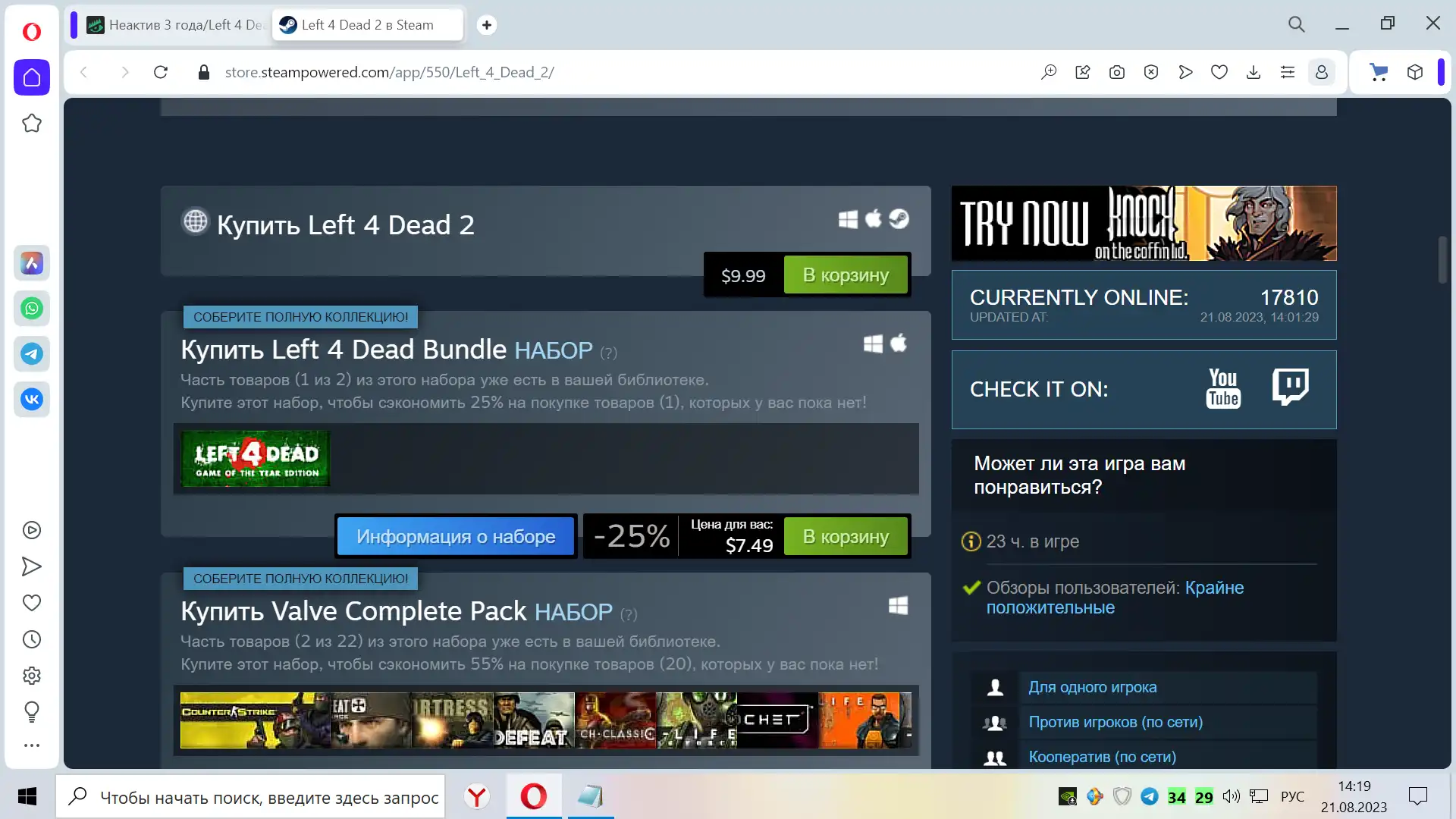The width and height of the screenshot is (1456, 819).
Task: Reload the Steam store page
Action: pos(161,72)
